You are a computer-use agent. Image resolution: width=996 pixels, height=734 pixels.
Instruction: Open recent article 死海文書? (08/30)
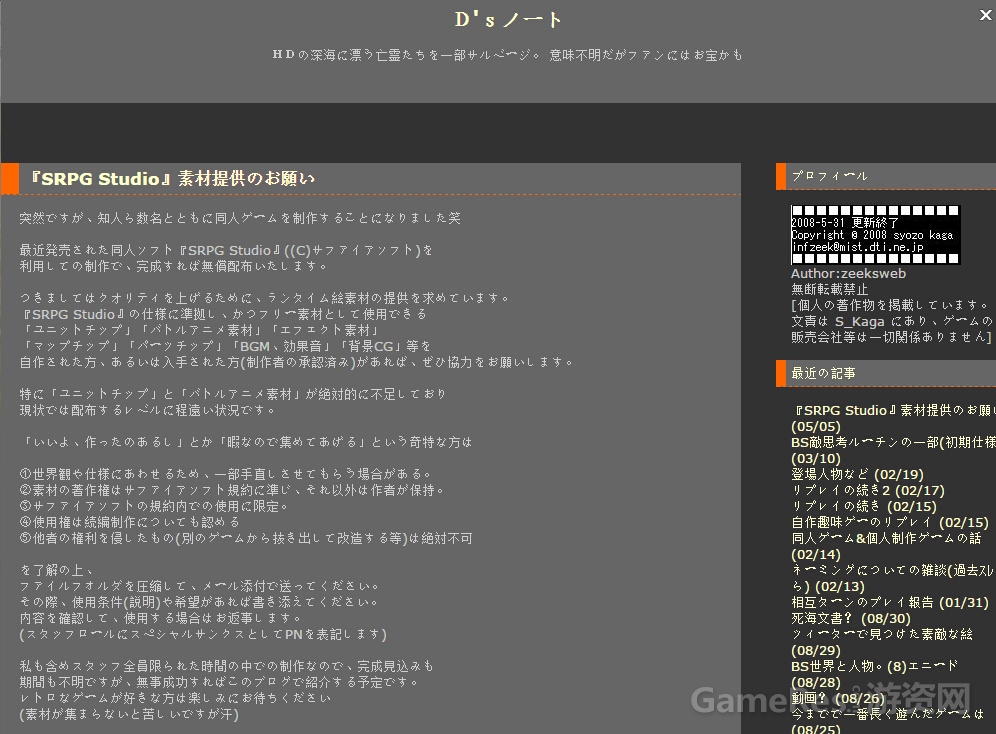[851, 618]
